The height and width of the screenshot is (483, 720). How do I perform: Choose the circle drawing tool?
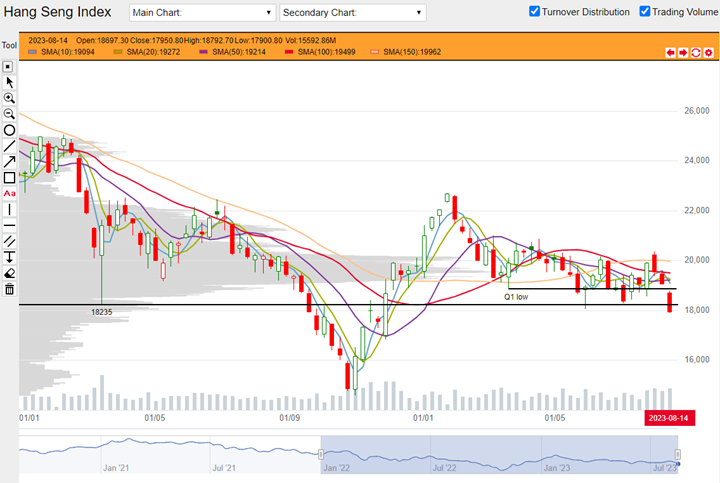click(x=9, y=130)
